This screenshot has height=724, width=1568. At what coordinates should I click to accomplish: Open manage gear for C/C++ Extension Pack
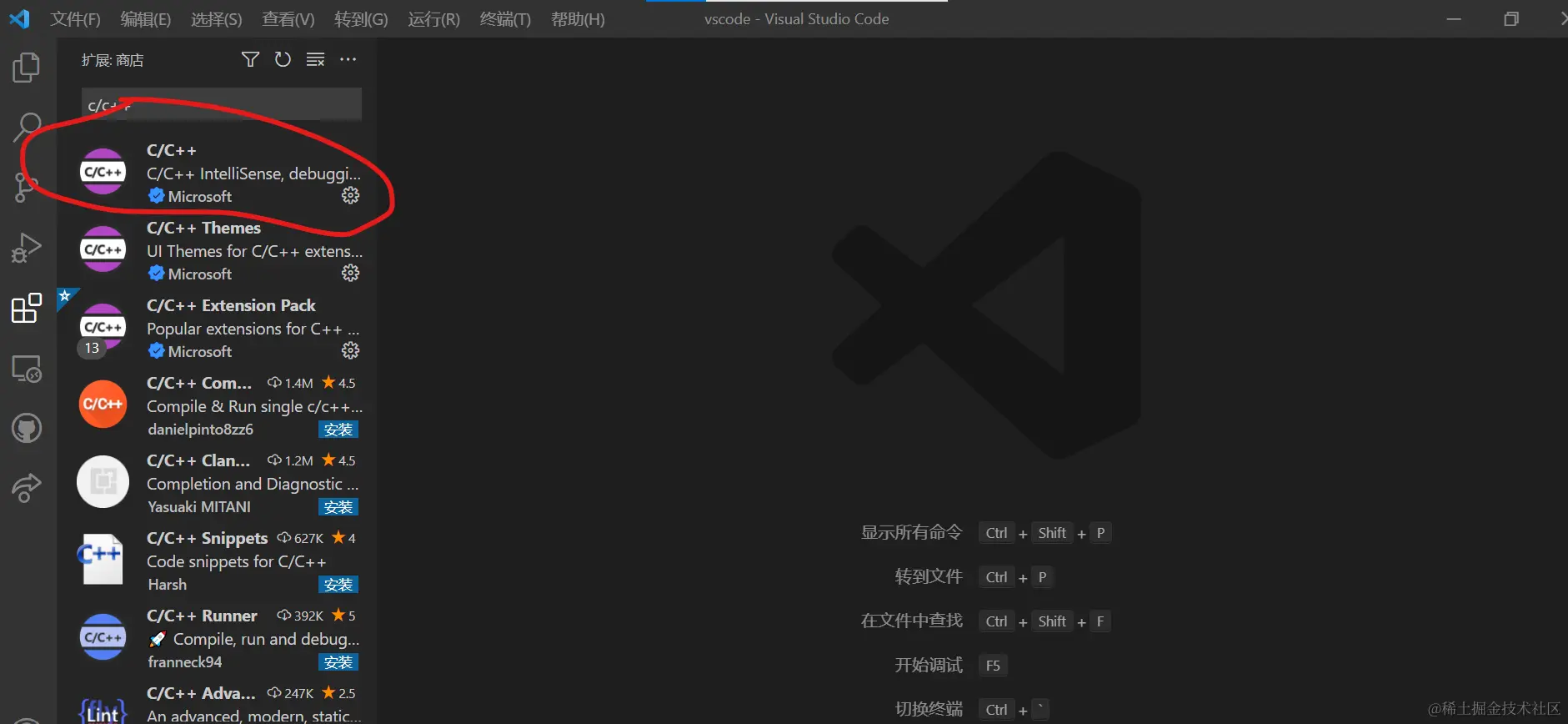[351, 350]
